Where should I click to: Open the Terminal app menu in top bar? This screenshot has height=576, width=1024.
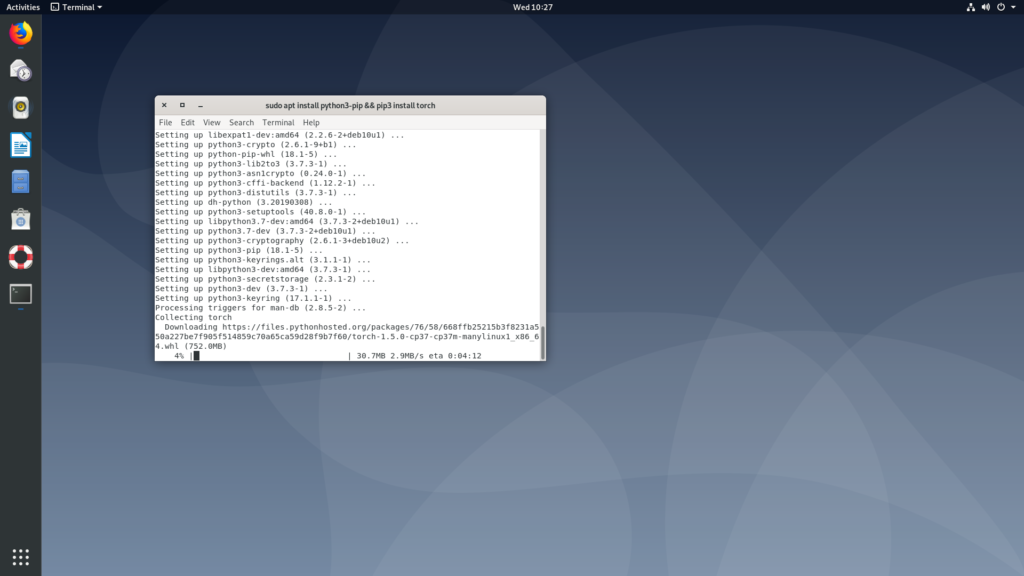[x=76, y=7]
